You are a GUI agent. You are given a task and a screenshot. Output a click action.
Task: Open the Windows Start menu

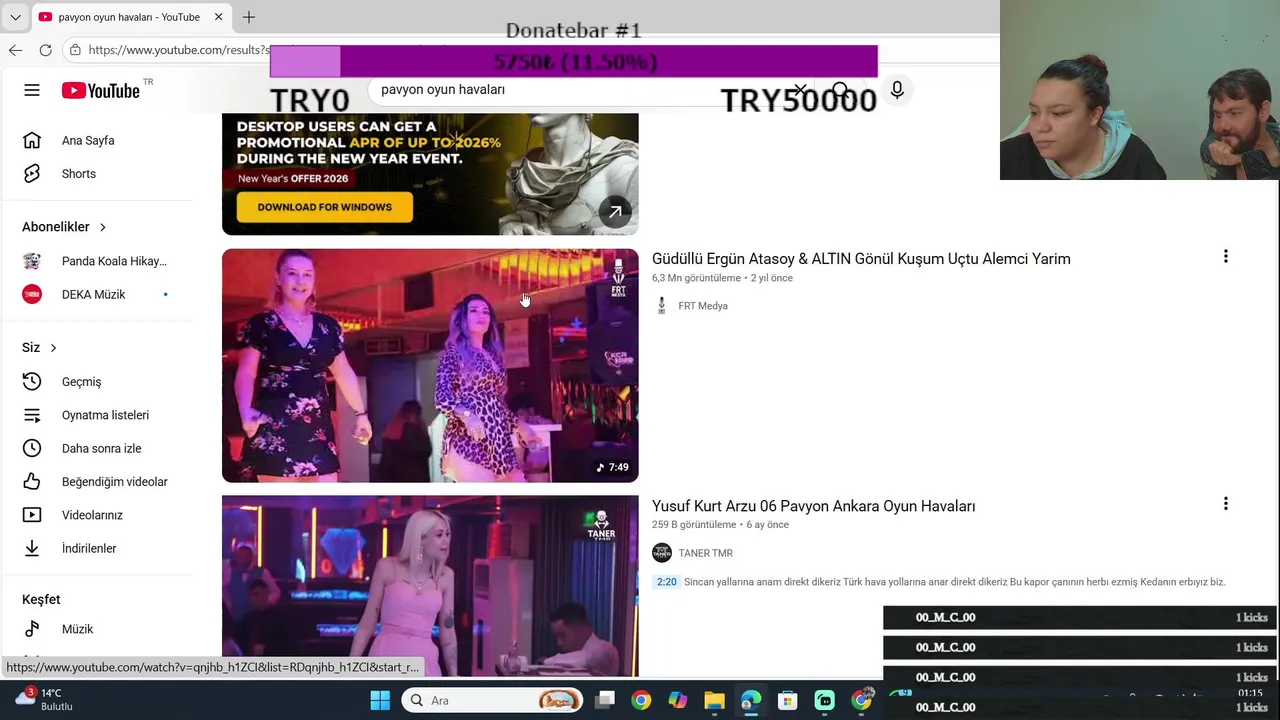click(380, 701)
